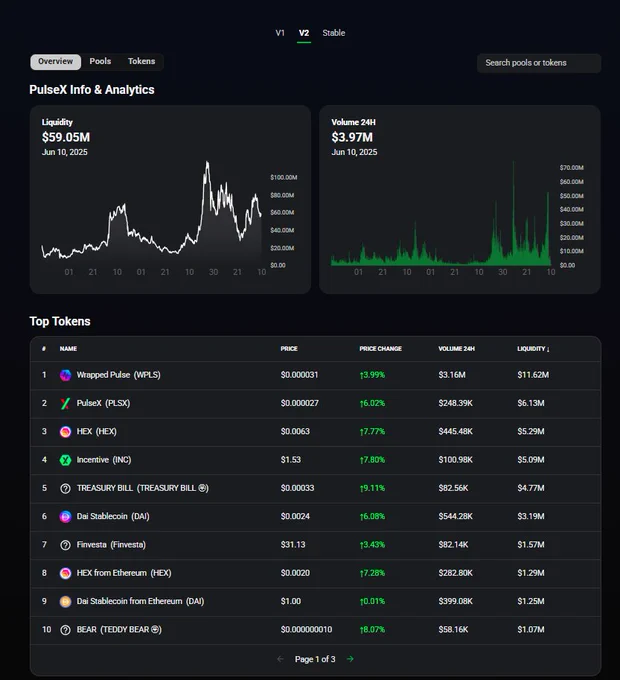Click the 9.11% change for TREASURY BILL
Viewport: 620px width, 680px height.
click(372, 488)
